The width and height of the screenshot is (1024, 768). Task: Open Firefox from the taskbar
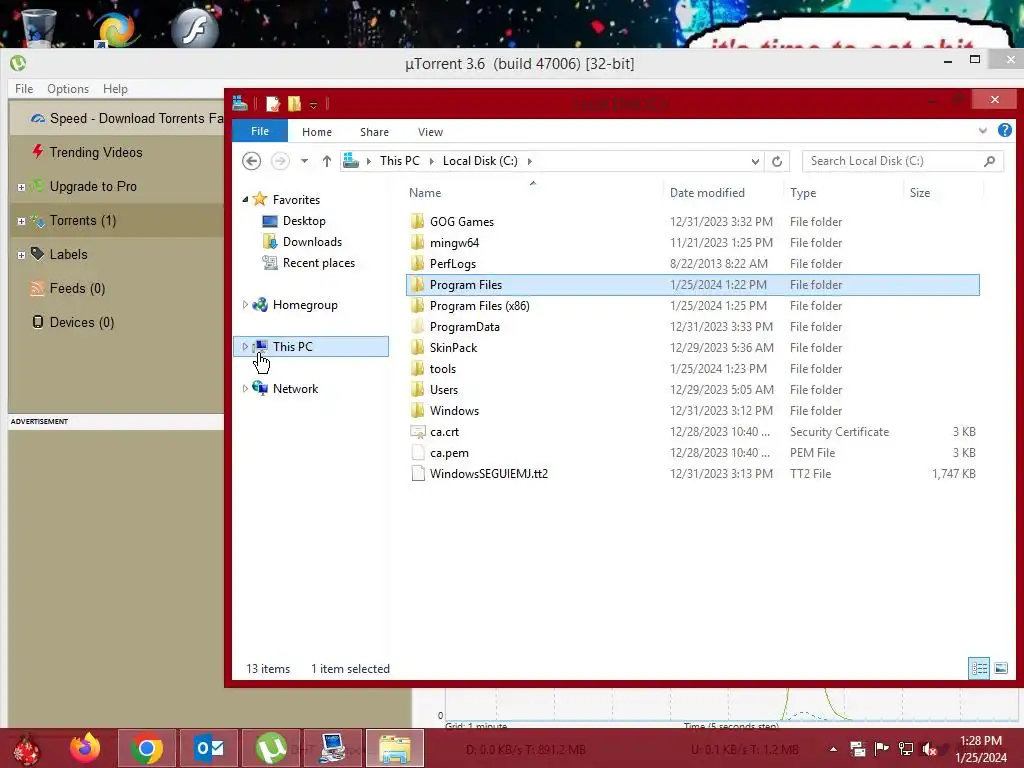85,748
